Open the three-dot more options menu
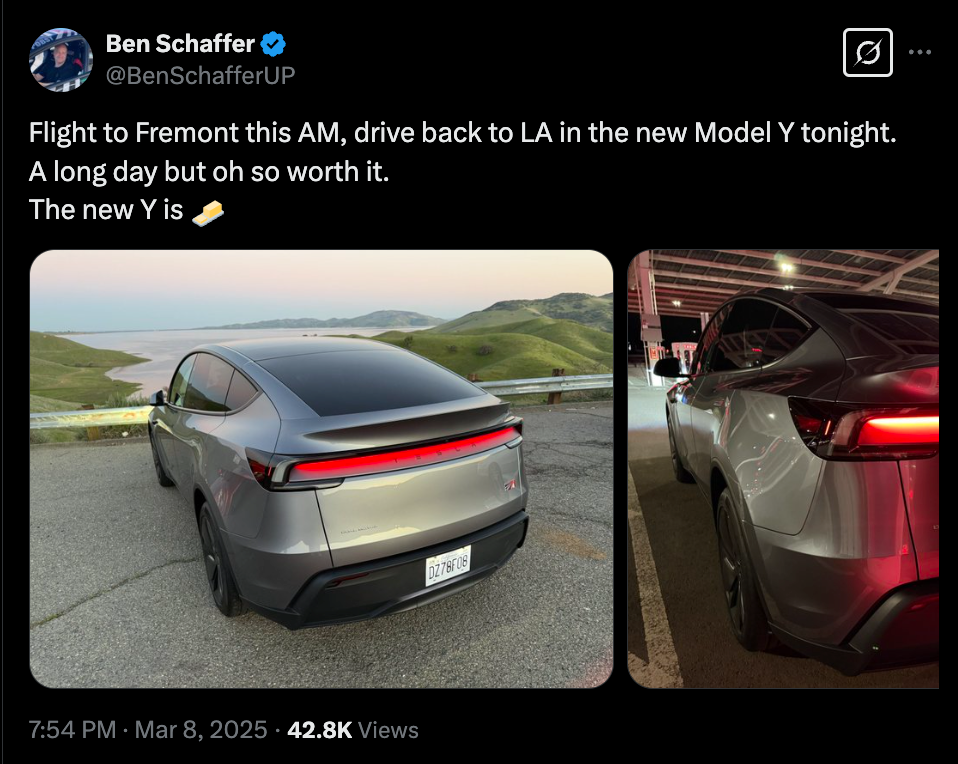This screenshot has height=764, width=958. click(x=919, y=53)
